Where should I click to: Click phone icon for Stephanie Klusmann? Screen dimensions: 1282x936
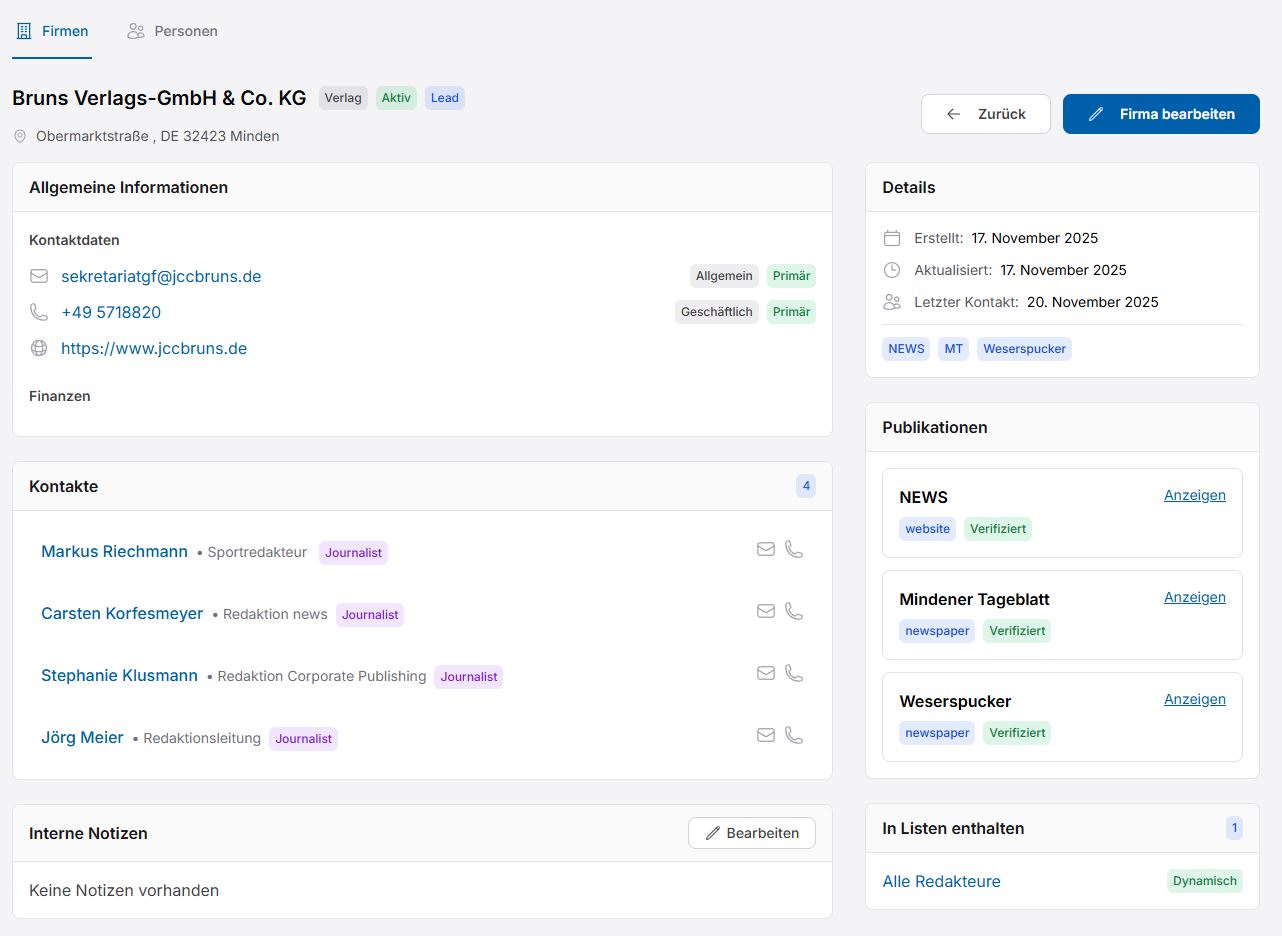tap(794, 673)
